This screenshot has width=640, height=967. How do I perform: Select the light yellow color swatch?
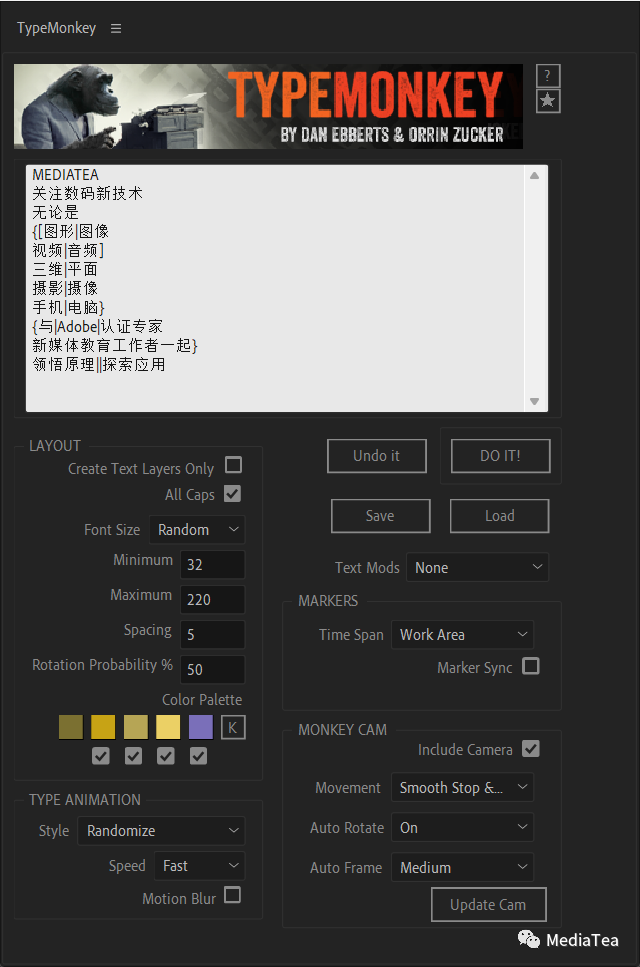[168, 727]
